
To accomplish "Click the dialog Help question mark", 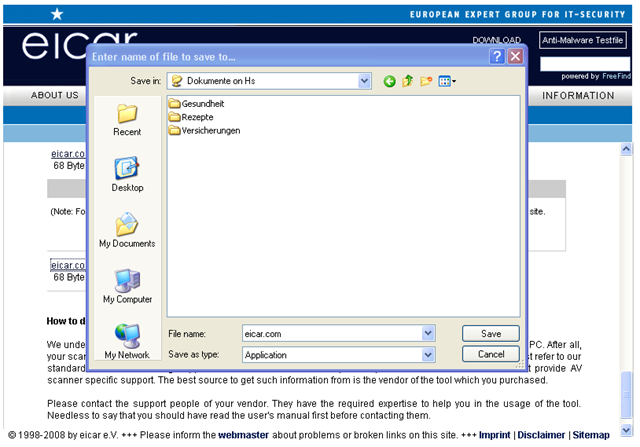I will tap(497, 56).
